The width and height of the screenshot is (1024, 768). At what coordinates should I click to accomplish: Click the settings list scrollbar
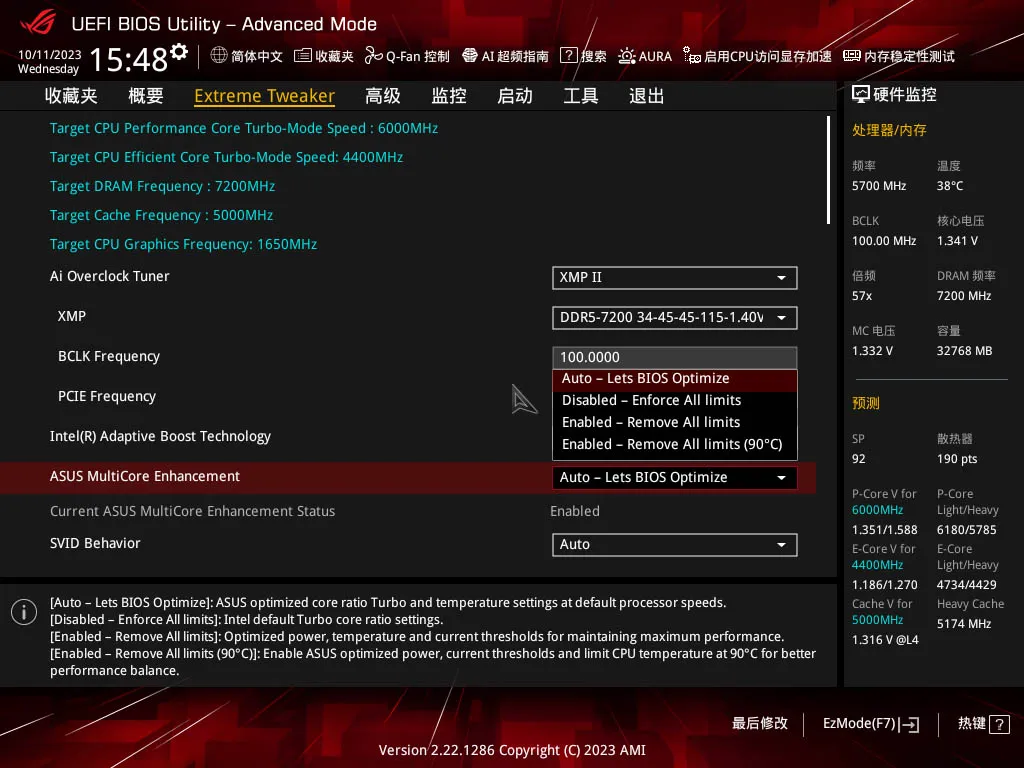[x=828, y=170]
